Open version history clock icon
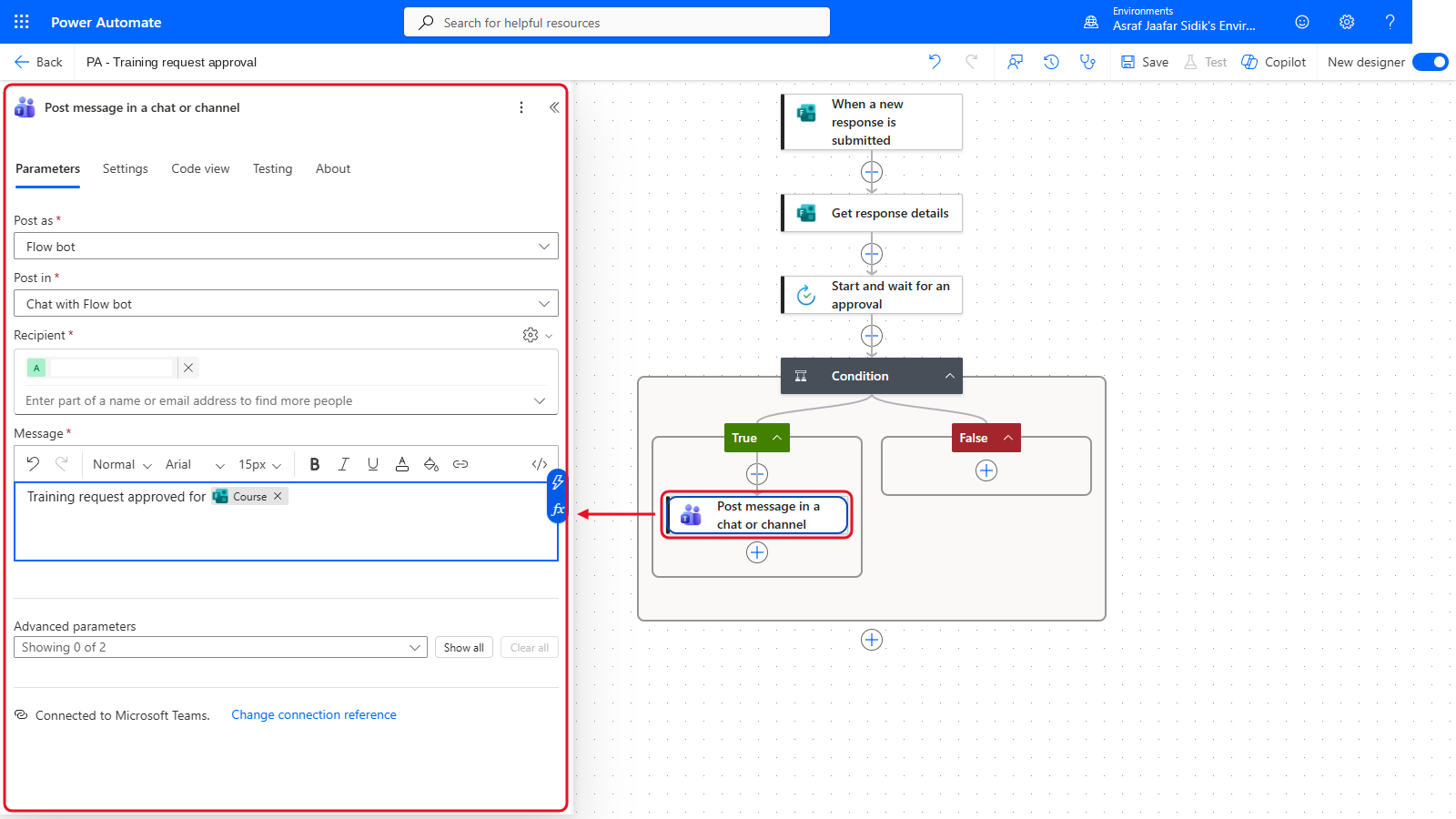The height and width of the screenshot is (819, 1456). point(1051,62)
